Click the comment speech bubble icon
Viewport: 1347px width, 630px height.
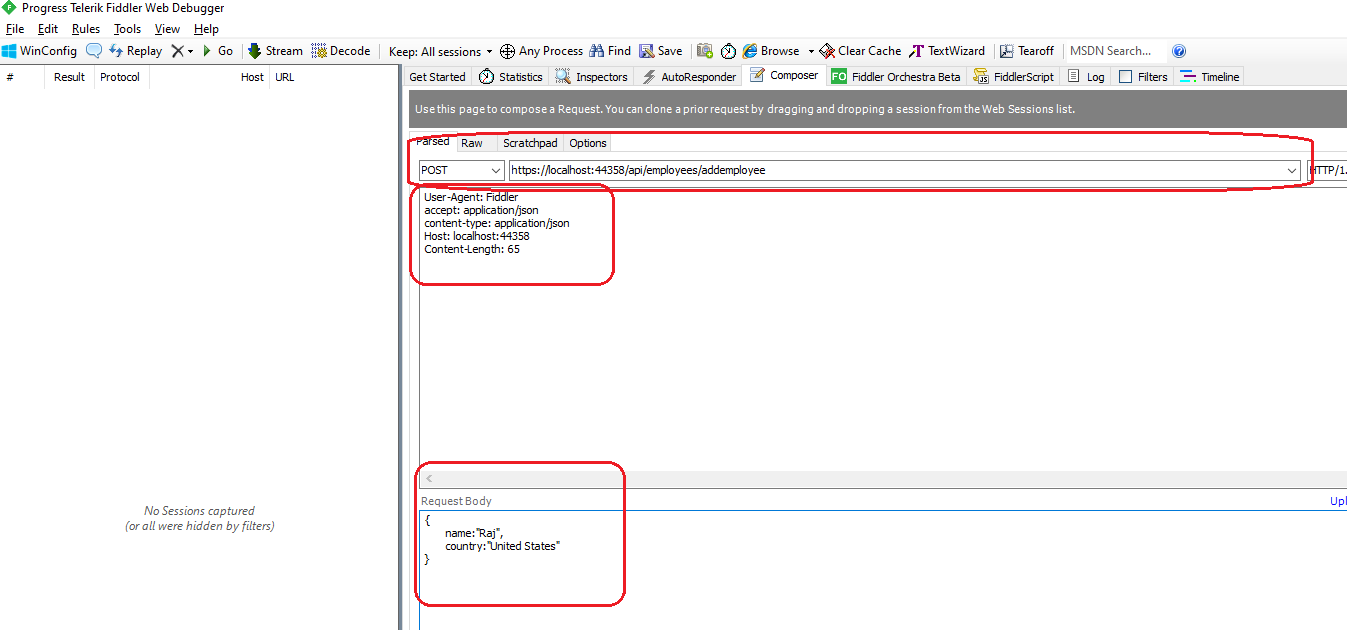[94, 51]
